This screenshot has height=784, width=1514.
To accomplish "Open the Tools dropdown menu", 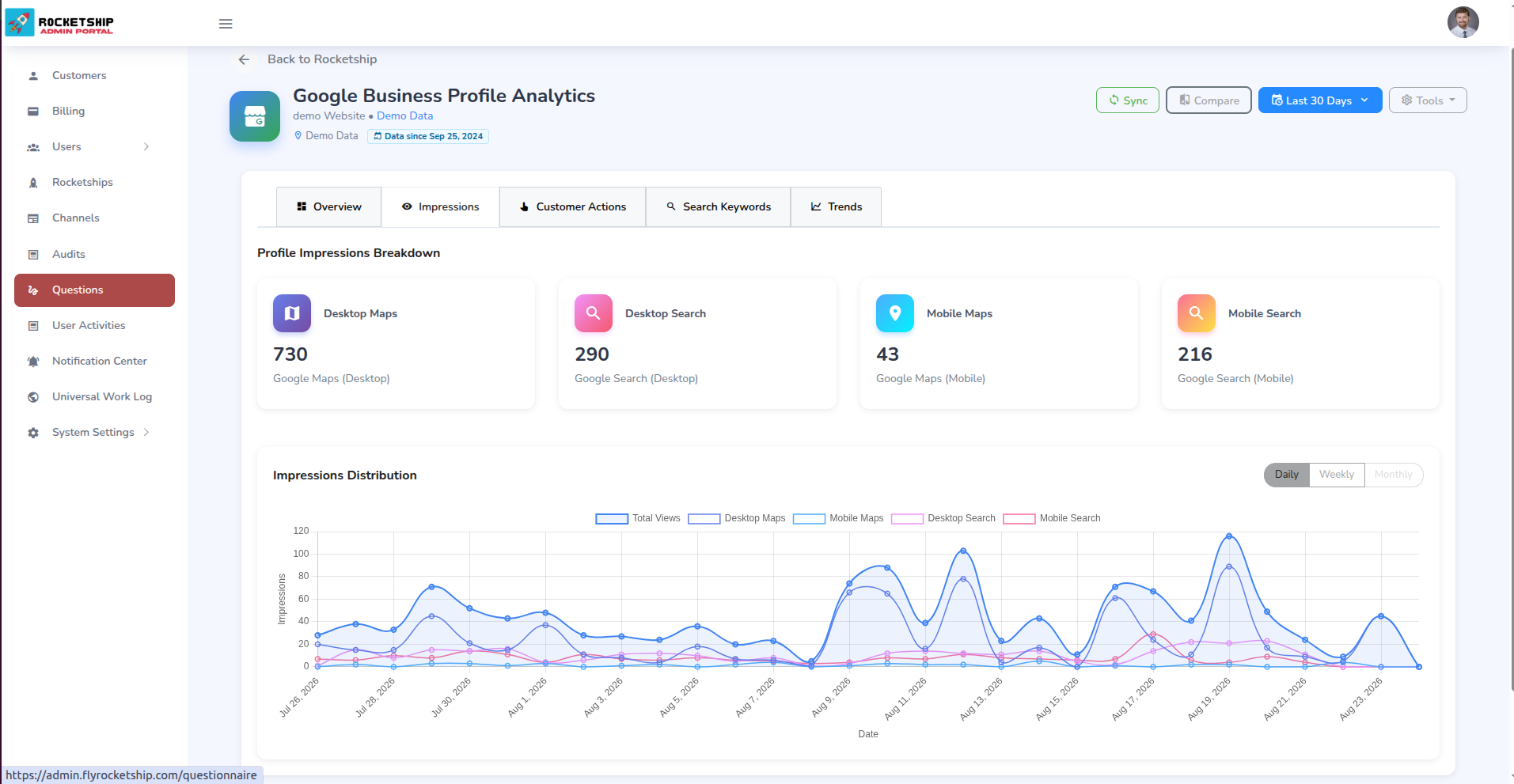I will tap(1428, 100).
